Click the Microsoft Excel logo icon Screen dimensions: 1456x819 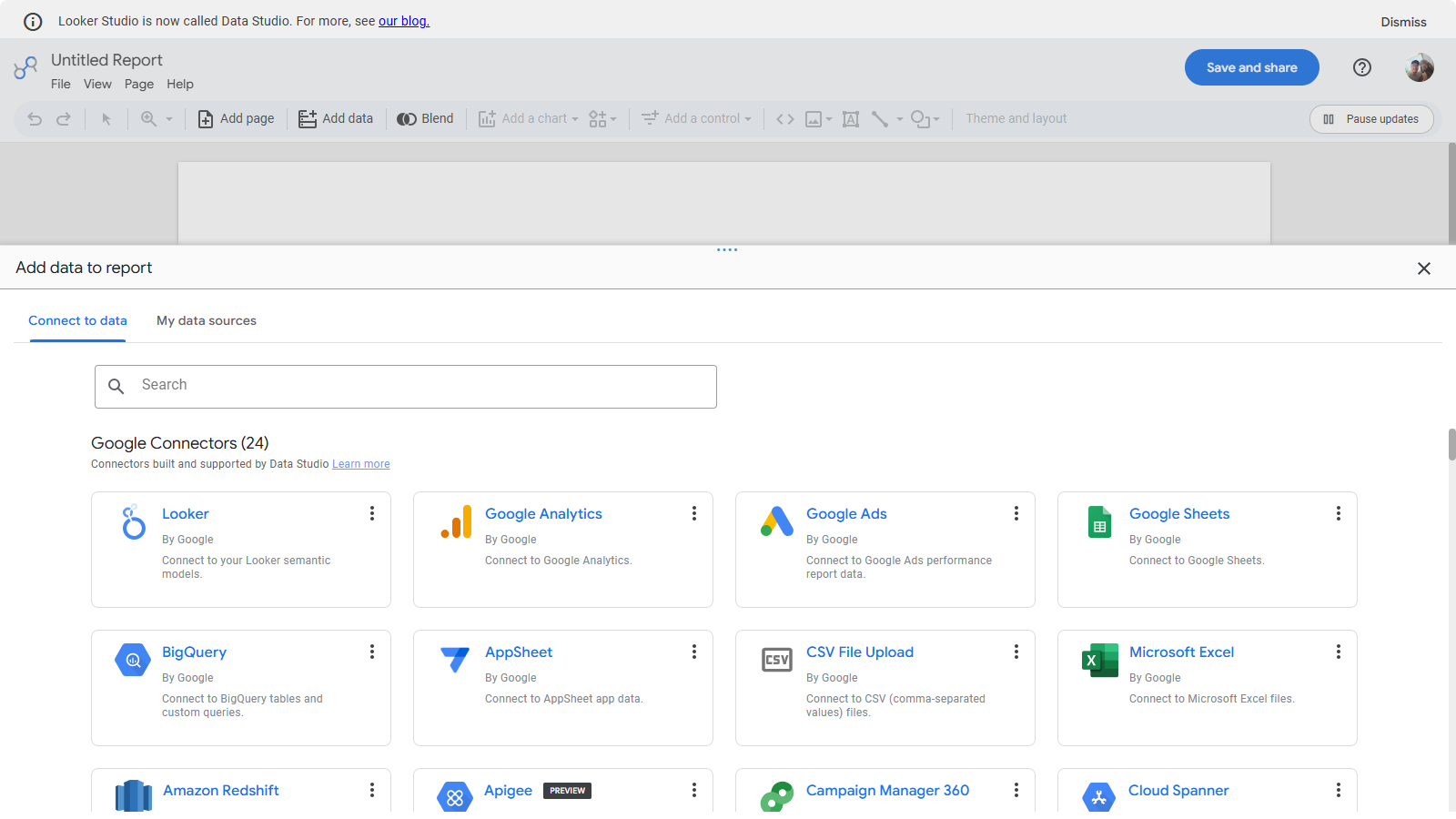click(x=1099, y=660)
